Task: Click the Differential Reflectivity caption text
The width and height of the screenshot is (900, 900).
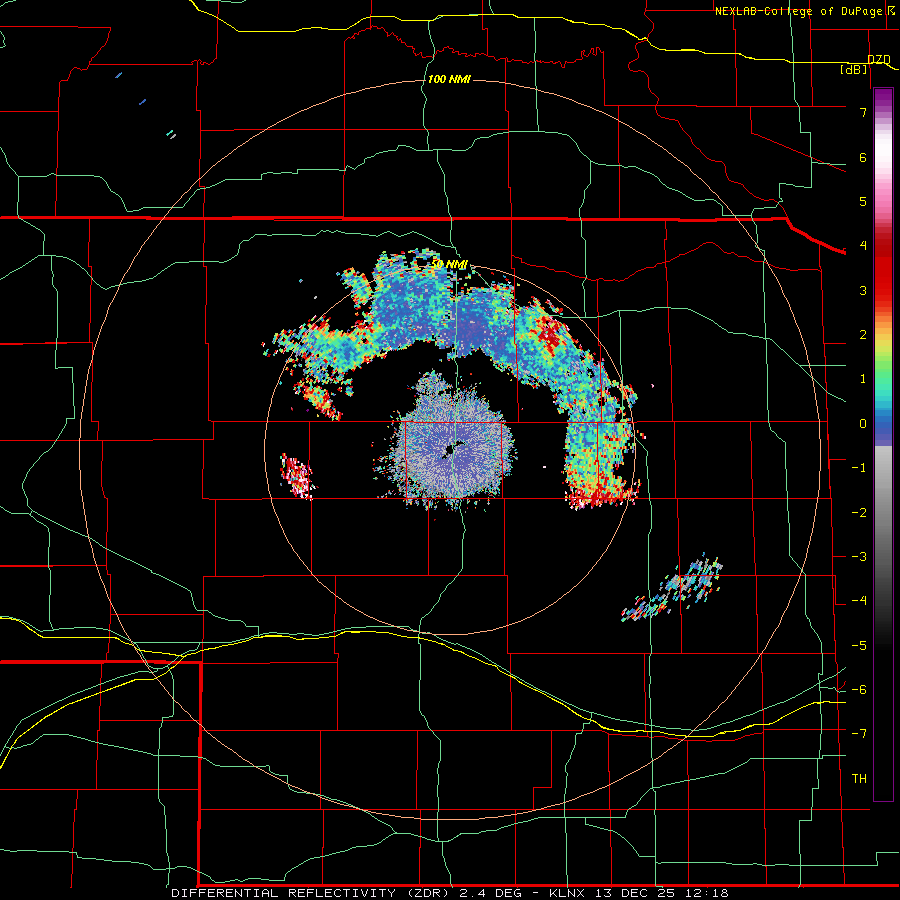Action: [x=449, y=893]
